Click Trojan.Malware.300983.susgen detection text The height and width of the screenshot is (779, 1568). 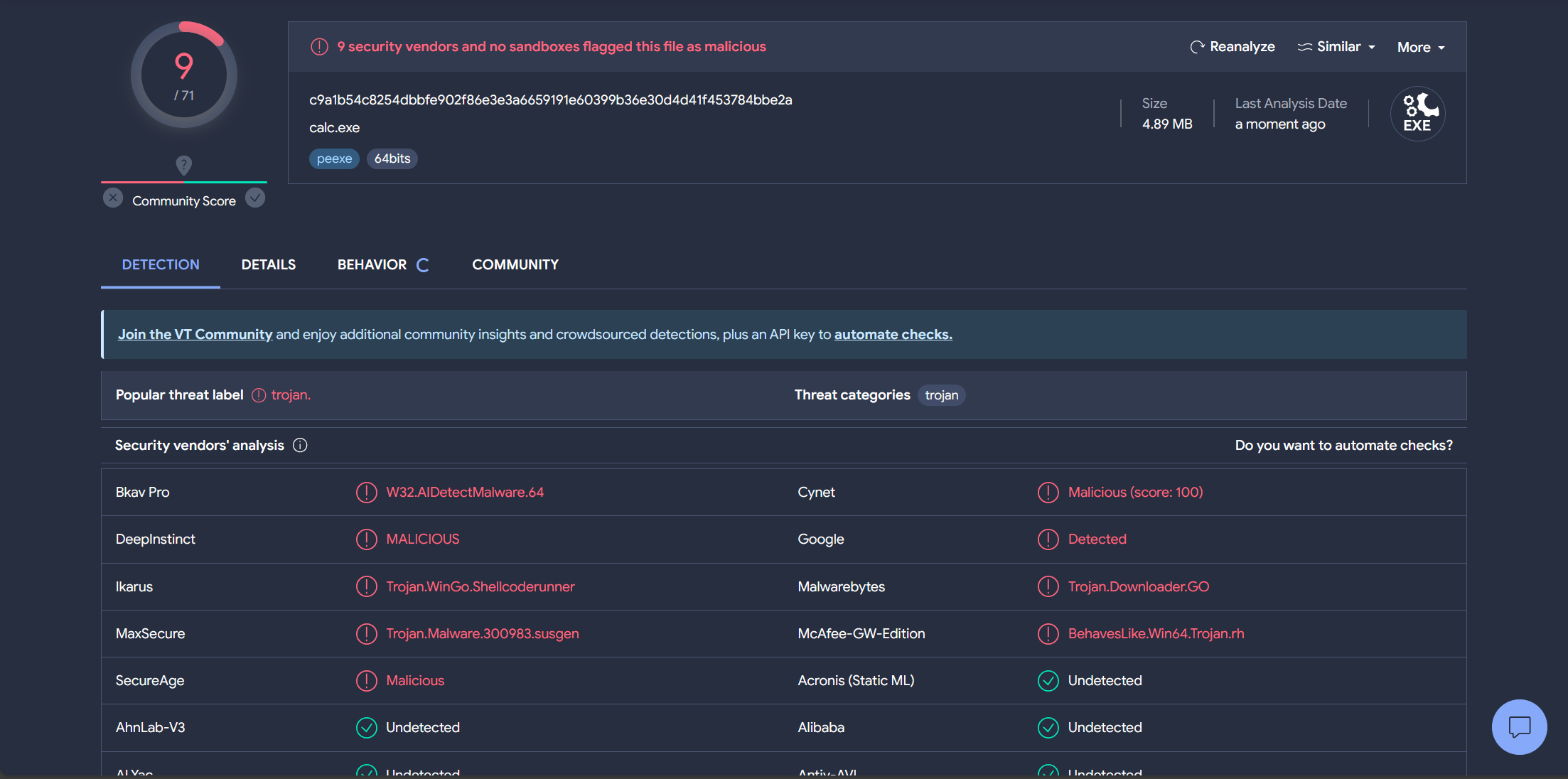pyautogui.click(x=483, y=633)
